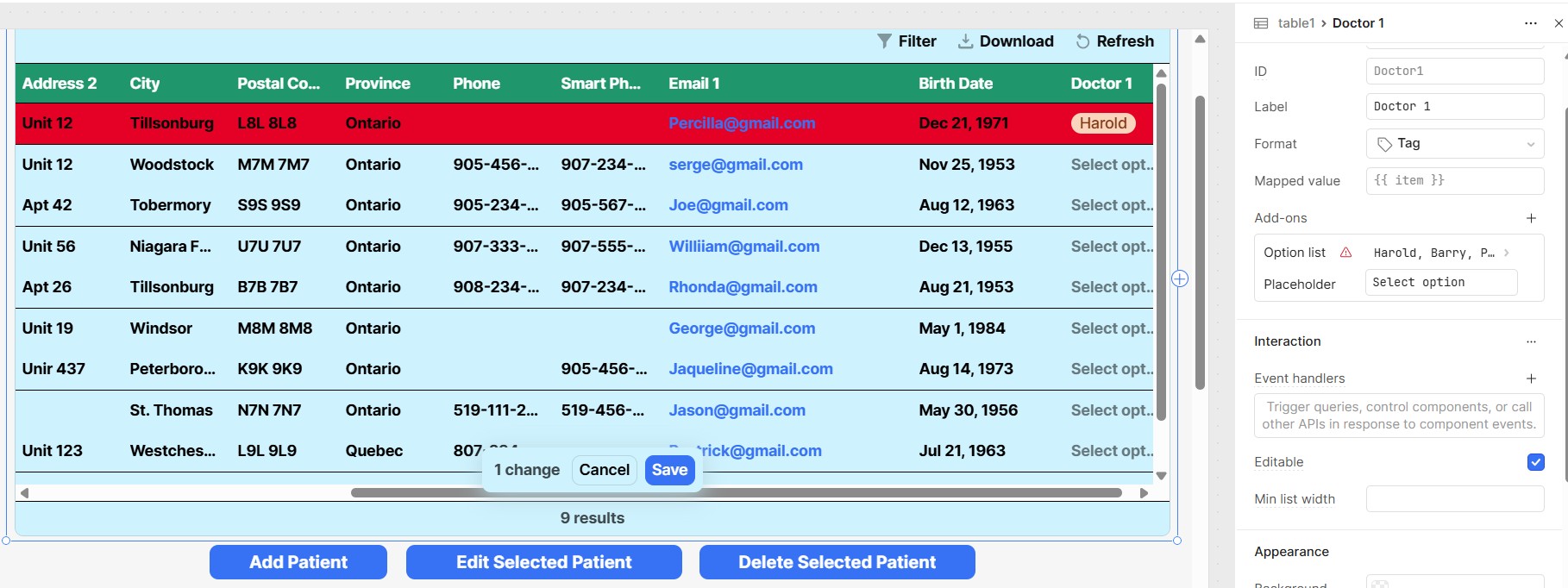Click the Birth Date column header
The width and height of the screenshot is (1568, 588).
coord(955,84)
